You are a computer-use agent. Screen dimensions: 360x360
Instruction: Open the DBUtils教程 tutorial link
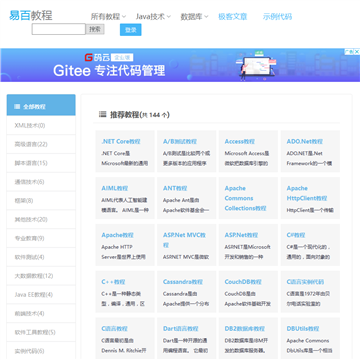[x=303, y=328]
